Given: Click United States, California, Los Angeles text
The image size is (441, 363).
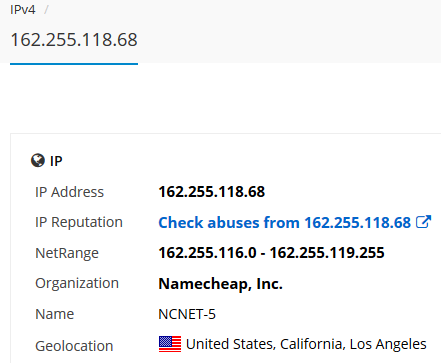Looking at the screenshot, I should [x=306, y=344].
